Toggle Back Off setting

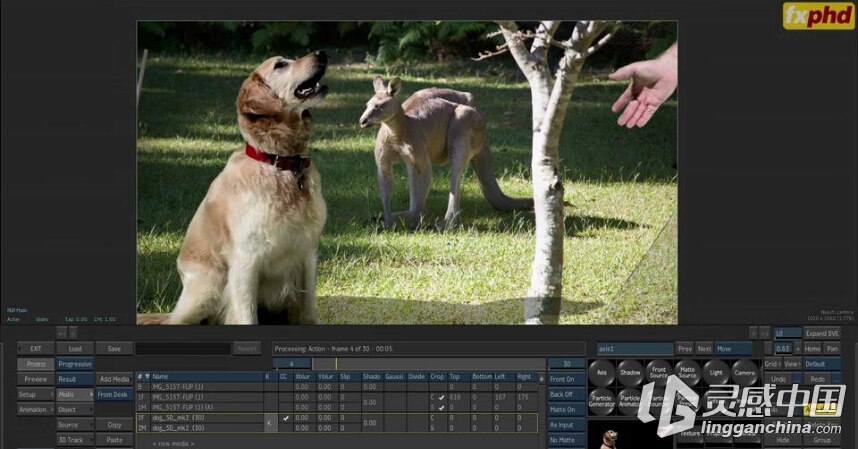coord(566,394)
